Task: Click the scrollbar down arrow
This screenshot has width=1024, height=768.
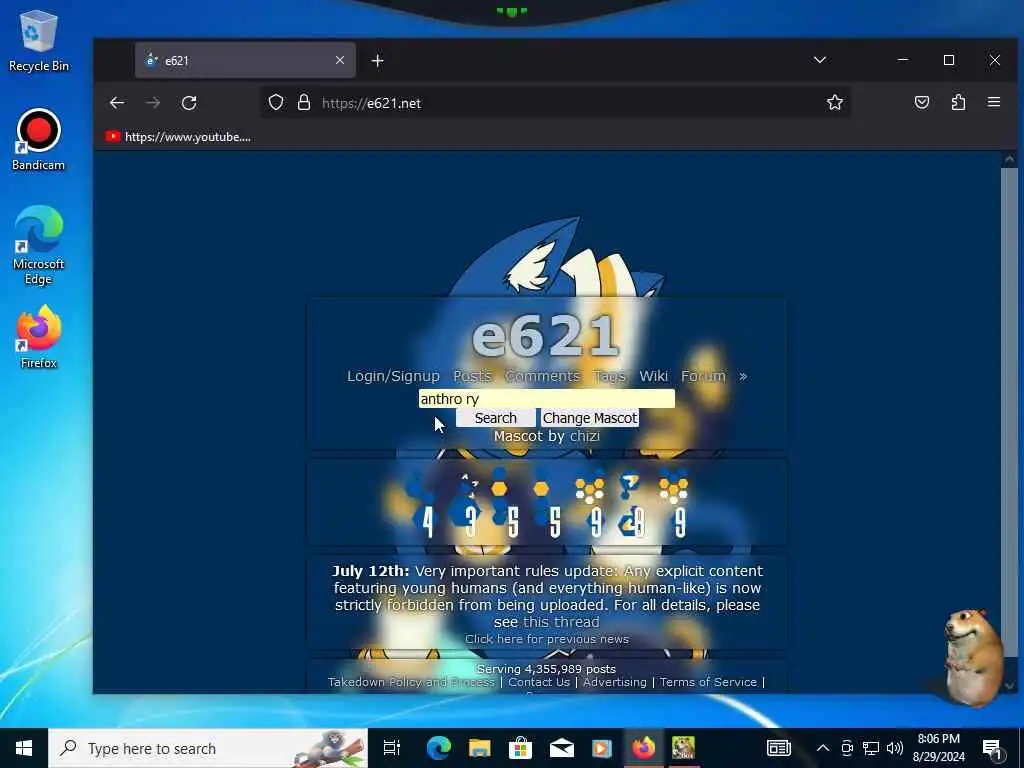Action: (1010, 686)
